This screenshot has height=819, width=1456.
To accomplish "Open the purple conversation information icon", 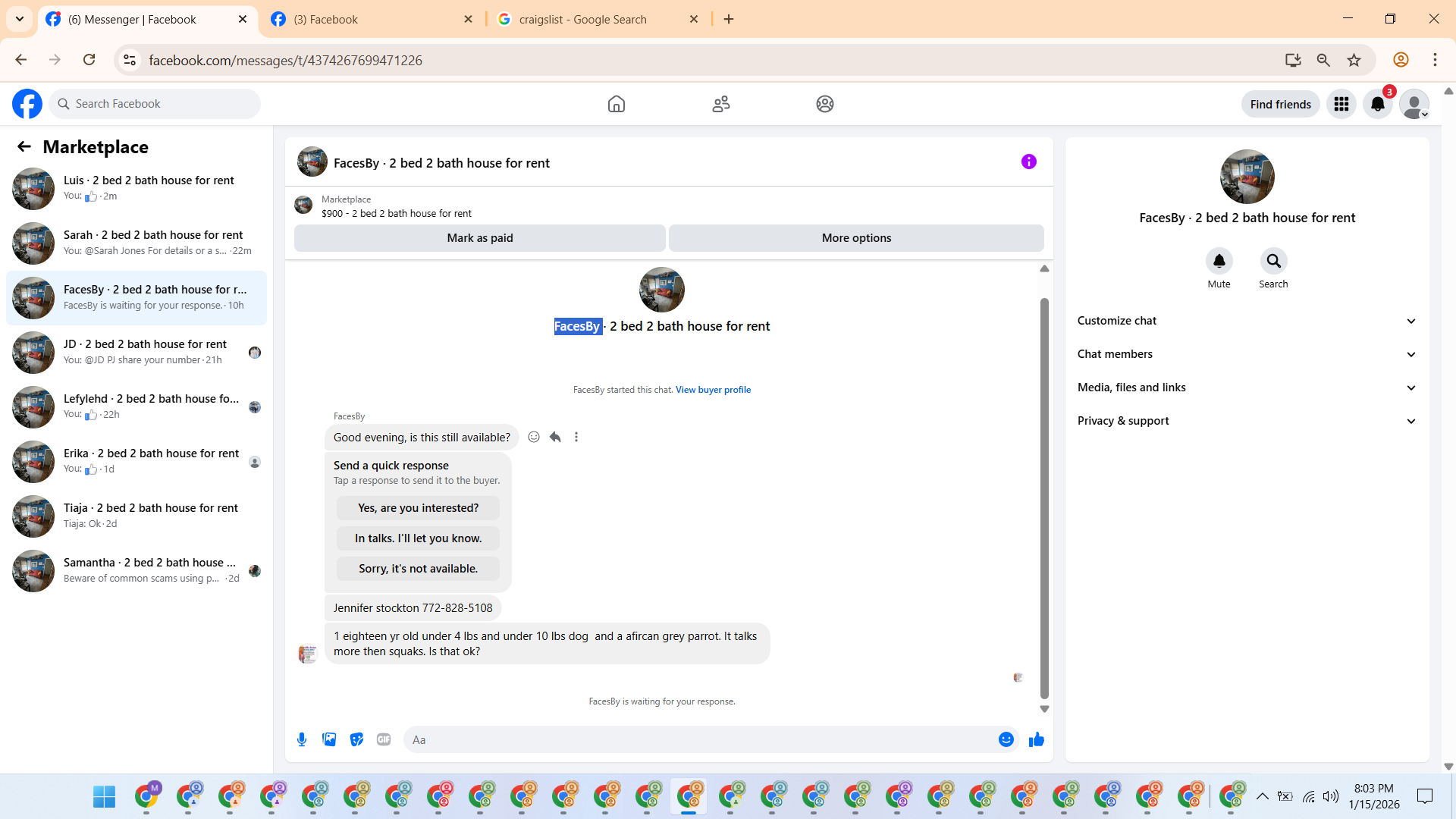I will coord(1028,162).
